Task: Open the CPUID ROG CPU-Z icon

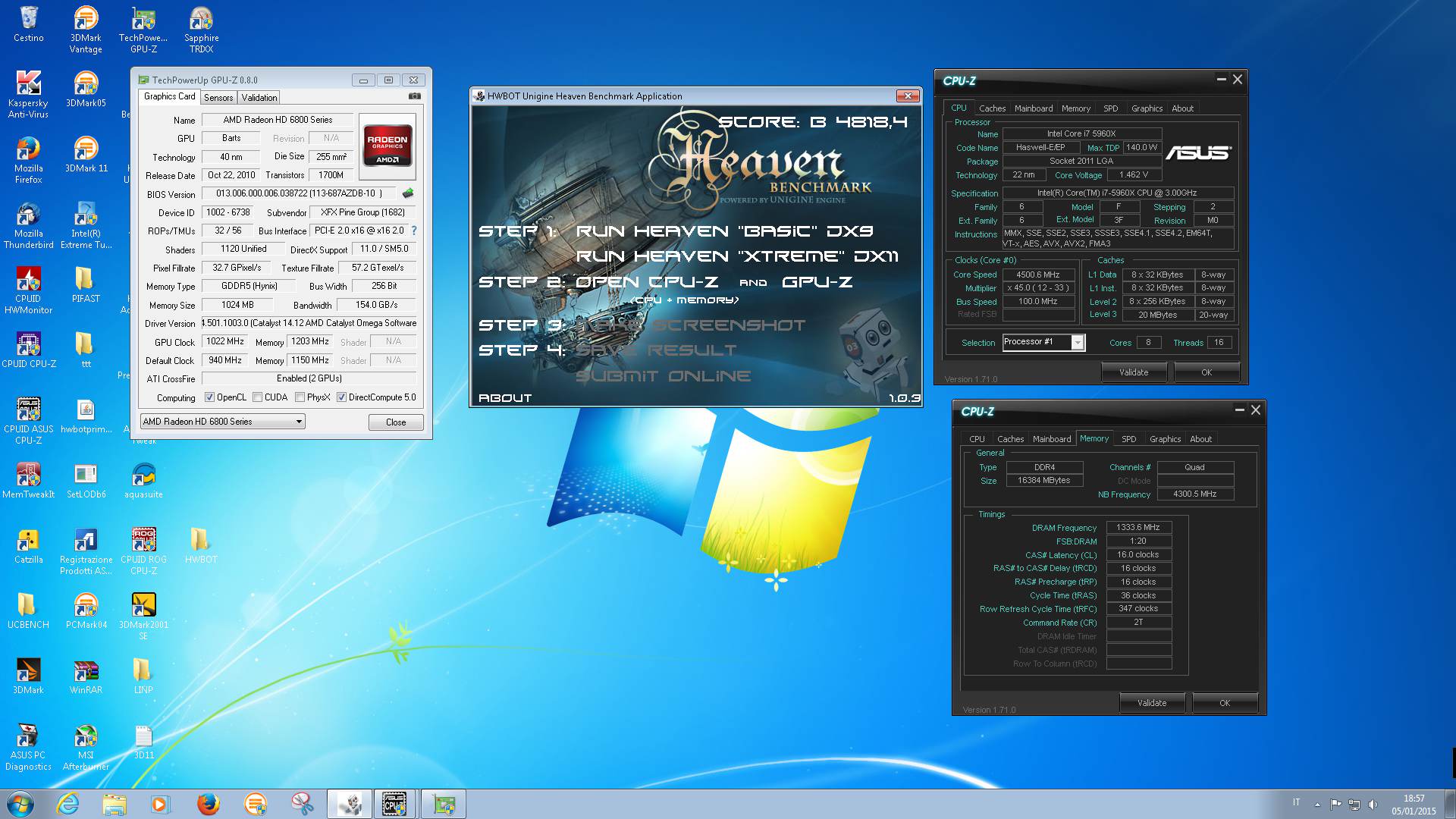Action: [143, 551]
